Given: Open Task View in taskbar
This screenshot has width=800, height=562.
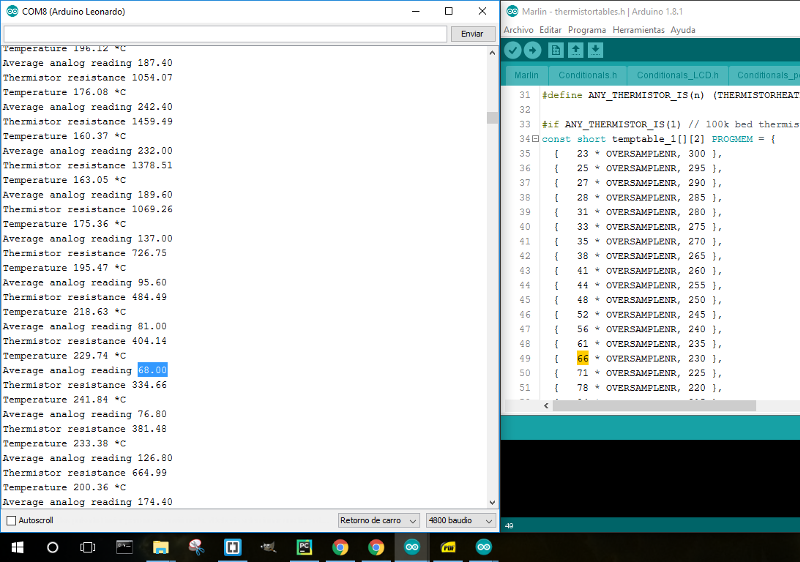Looking at the screenshot, I should pyautogui.click(x=88, y=547).
